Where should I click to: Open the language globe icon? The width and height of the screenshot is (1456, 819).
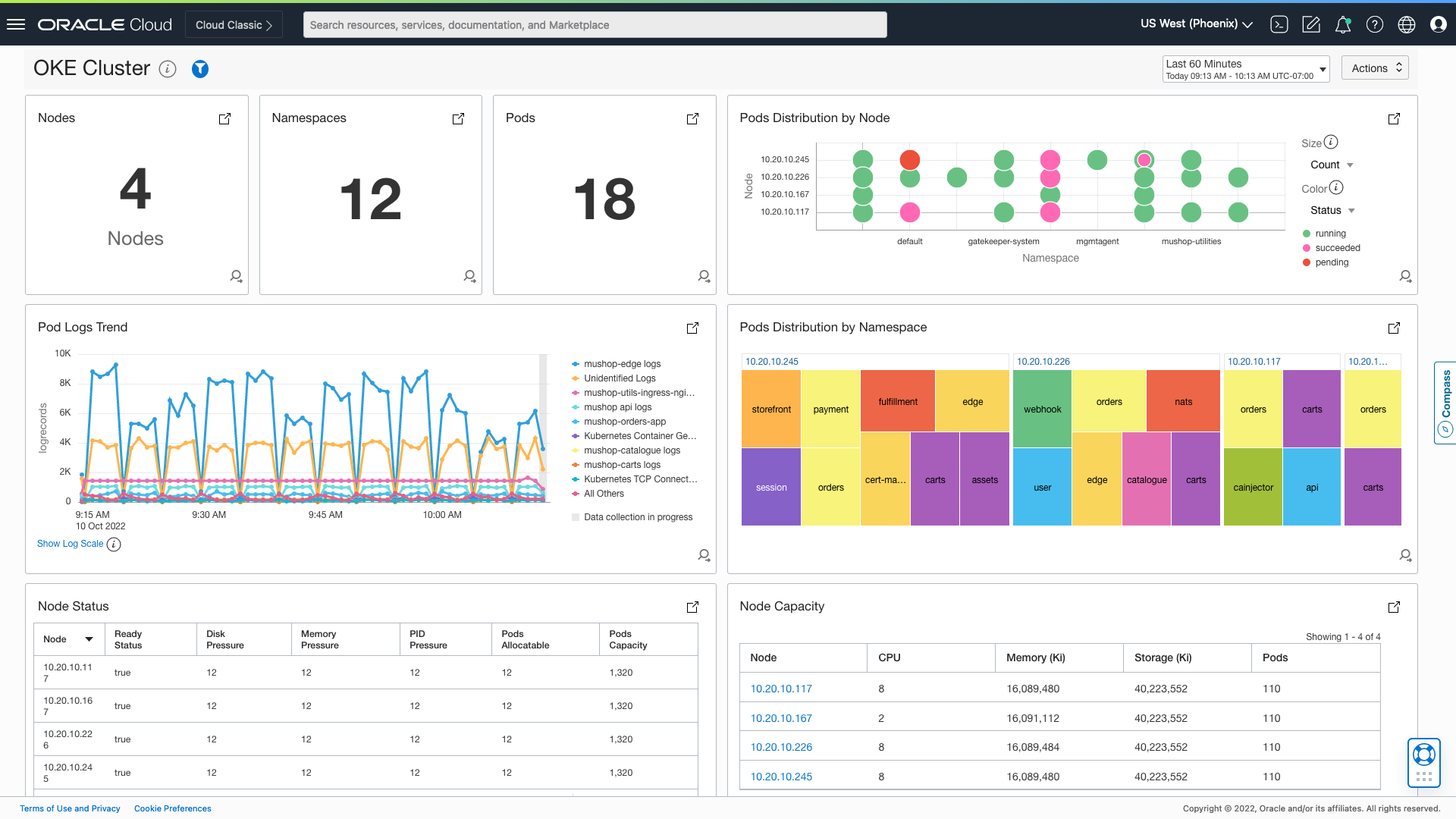[1407, 24]
